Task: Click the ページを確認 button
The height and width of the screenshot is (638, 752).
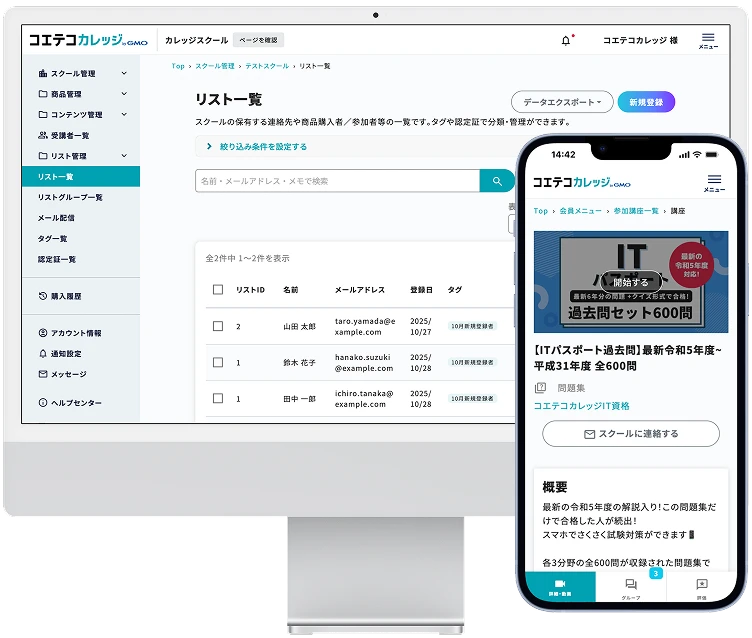Action: [258, 40]
